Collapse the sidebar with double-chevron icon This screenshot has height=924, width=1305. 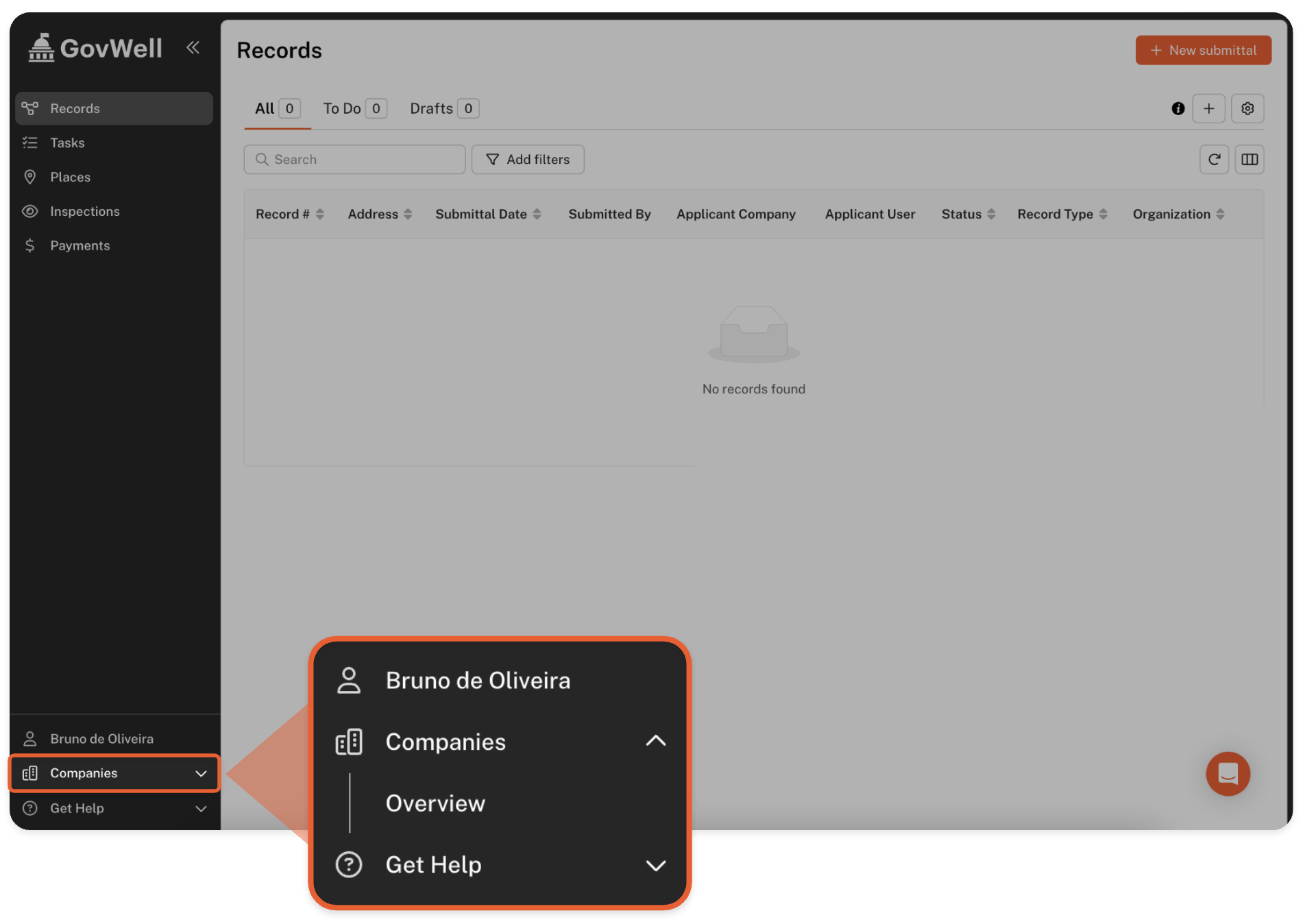(x=193, y=47)
